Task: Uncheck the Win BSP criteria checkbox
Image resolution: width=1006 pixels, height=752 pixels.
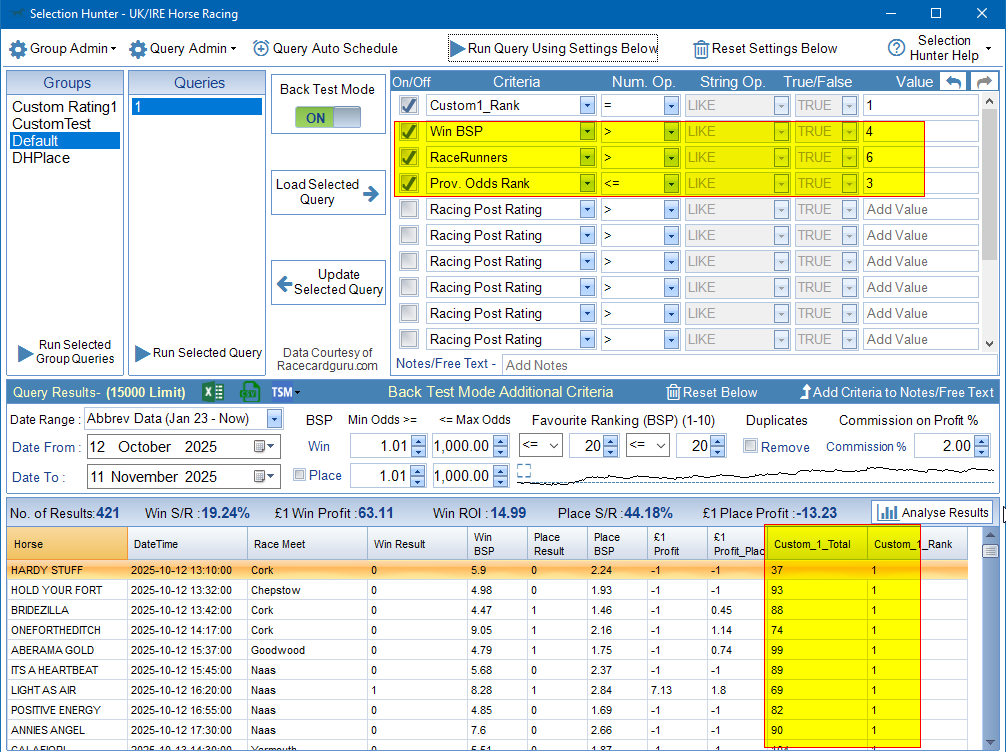Action: pyautogui.click(x=409, y=131)
